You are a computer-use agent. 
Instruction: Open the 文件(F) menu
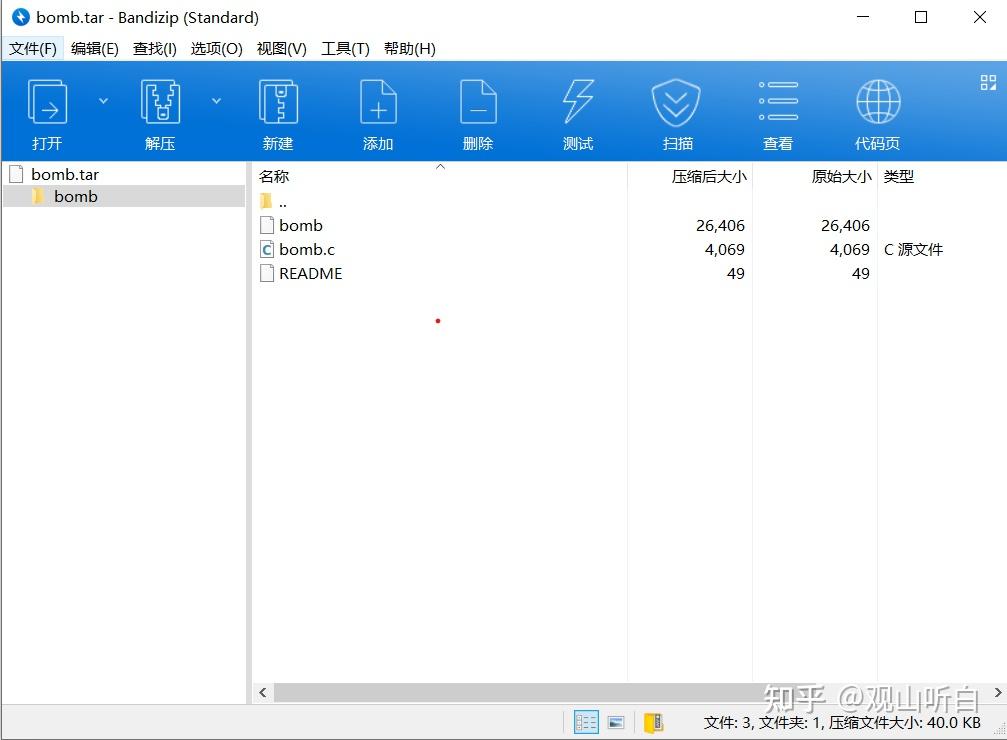pos(33,49)
